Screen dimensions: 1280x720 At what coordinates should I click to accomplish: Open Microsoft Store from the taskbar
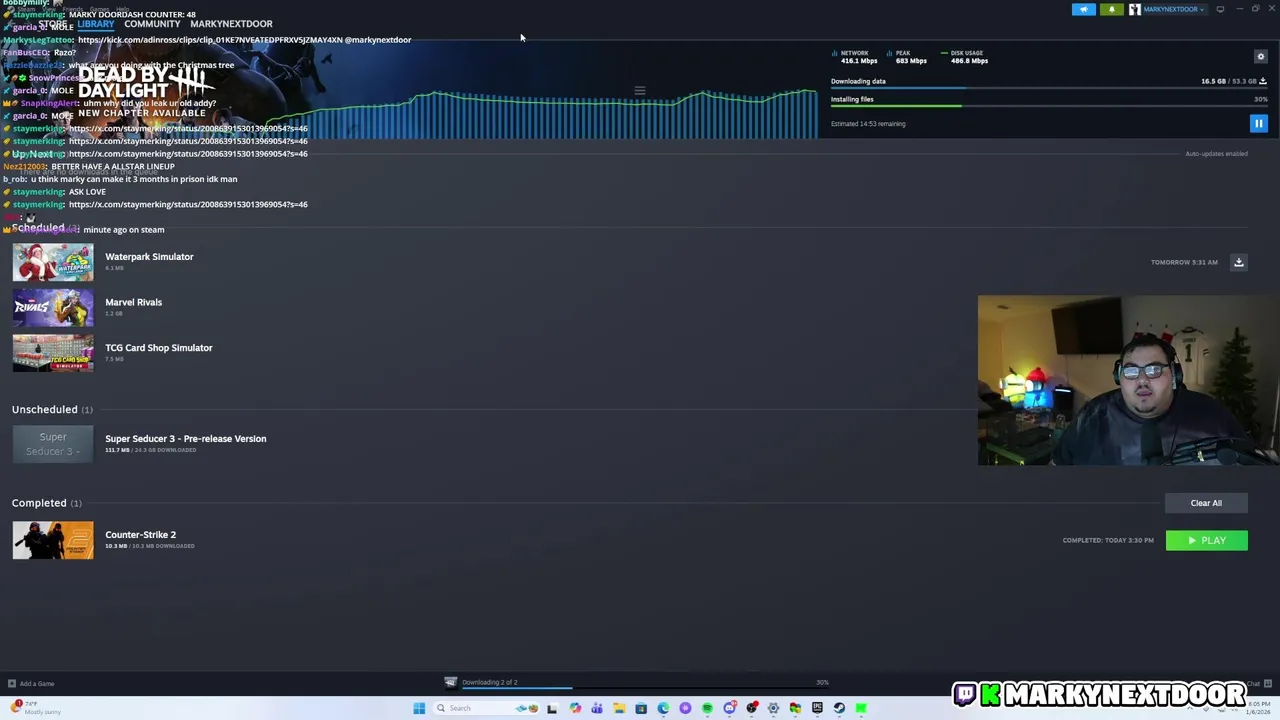point(641,708)
